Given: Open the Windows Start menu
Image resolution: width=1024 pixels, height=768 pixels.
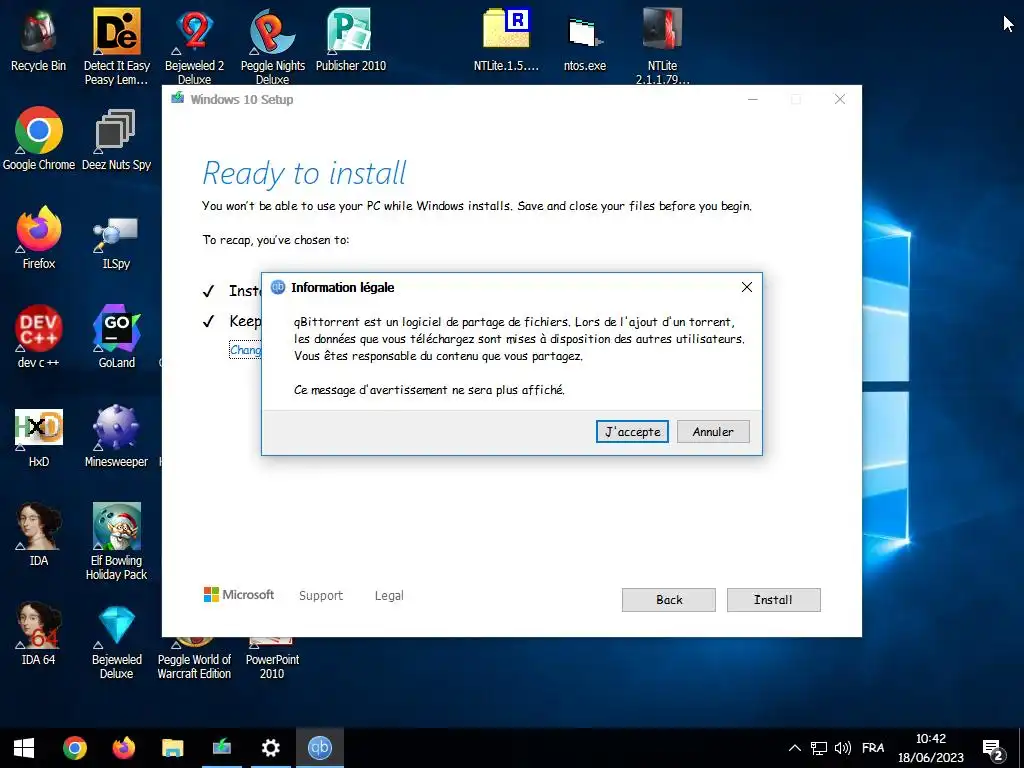Looking at the screenshot, I should pyautogui.click(x=24, y=748).
